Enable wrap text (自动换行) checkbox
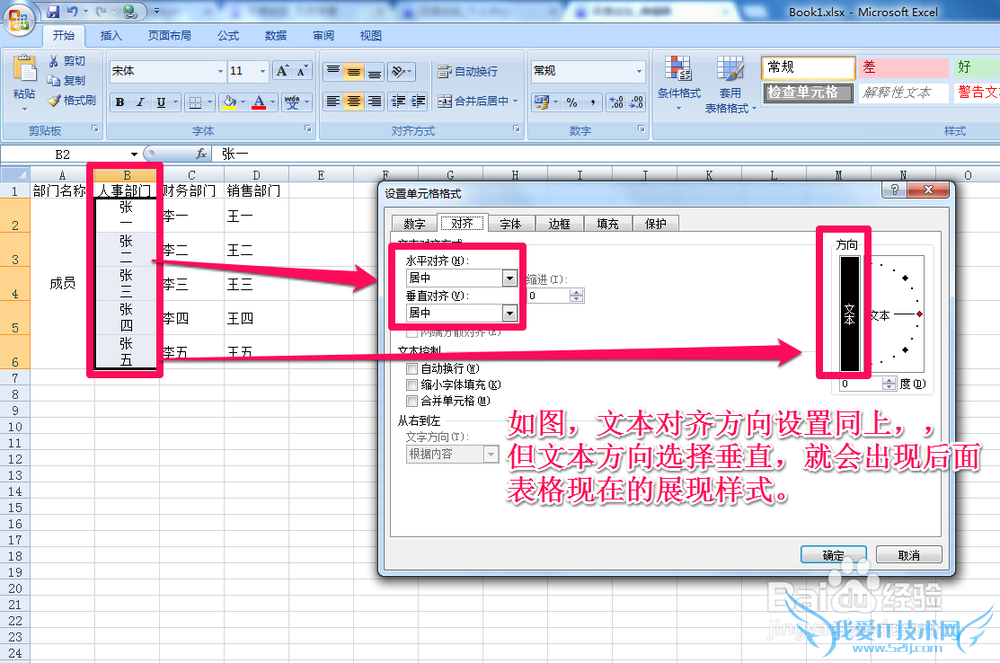 [x=412, y=368]
